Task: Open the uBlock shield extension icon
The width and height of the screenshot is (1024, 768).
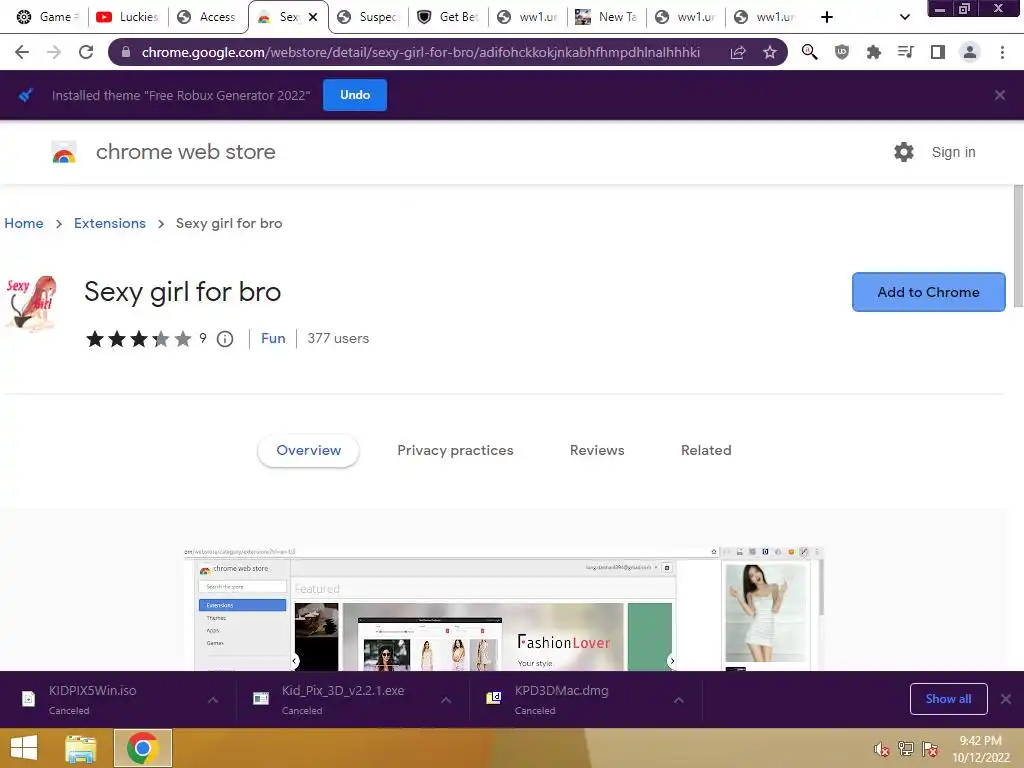Action: coord(842,52)
